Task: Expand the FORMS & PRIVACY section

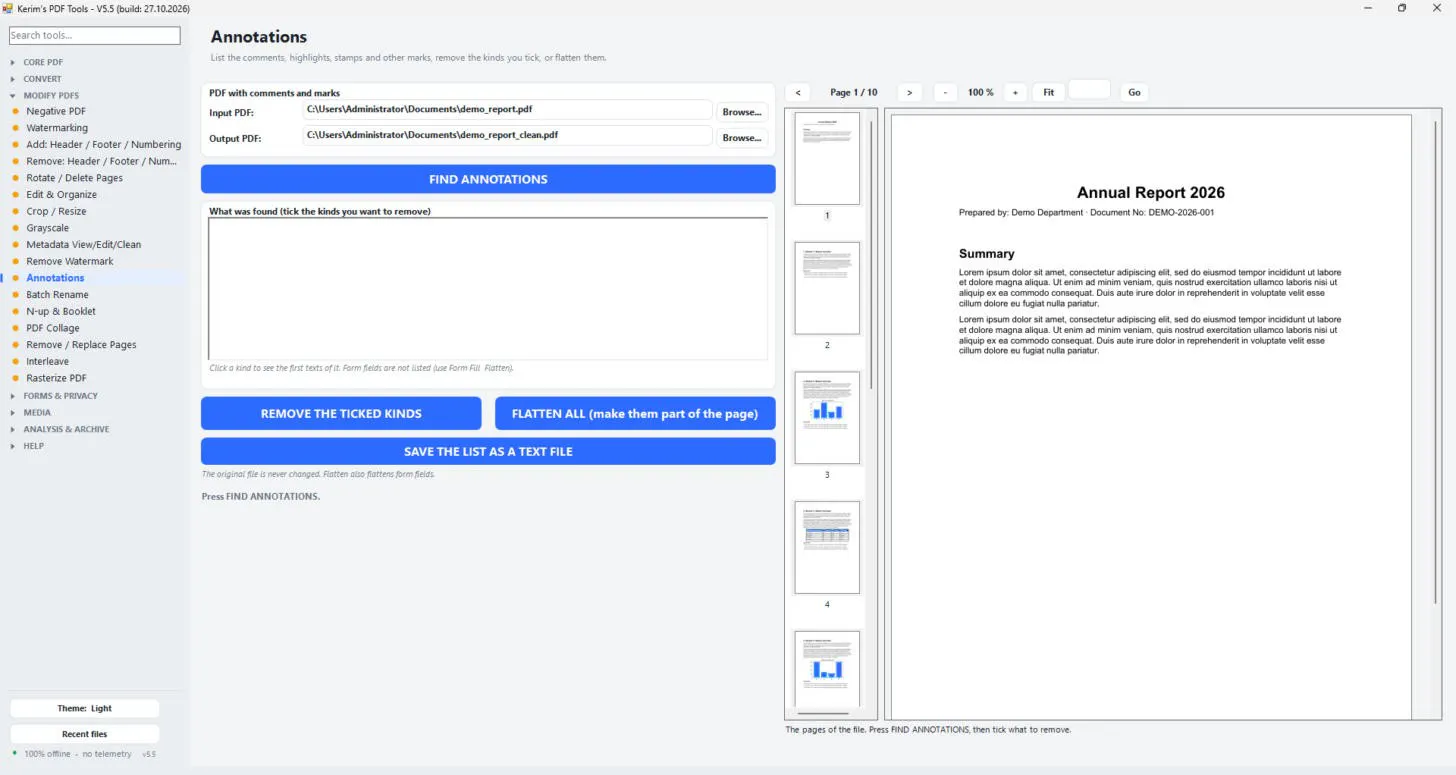Action: tap(60, 396)
